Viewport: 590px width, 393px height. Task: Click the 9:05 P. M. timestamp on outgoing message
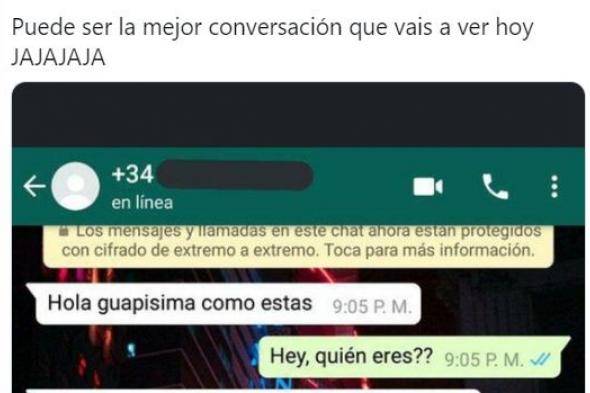484,360
